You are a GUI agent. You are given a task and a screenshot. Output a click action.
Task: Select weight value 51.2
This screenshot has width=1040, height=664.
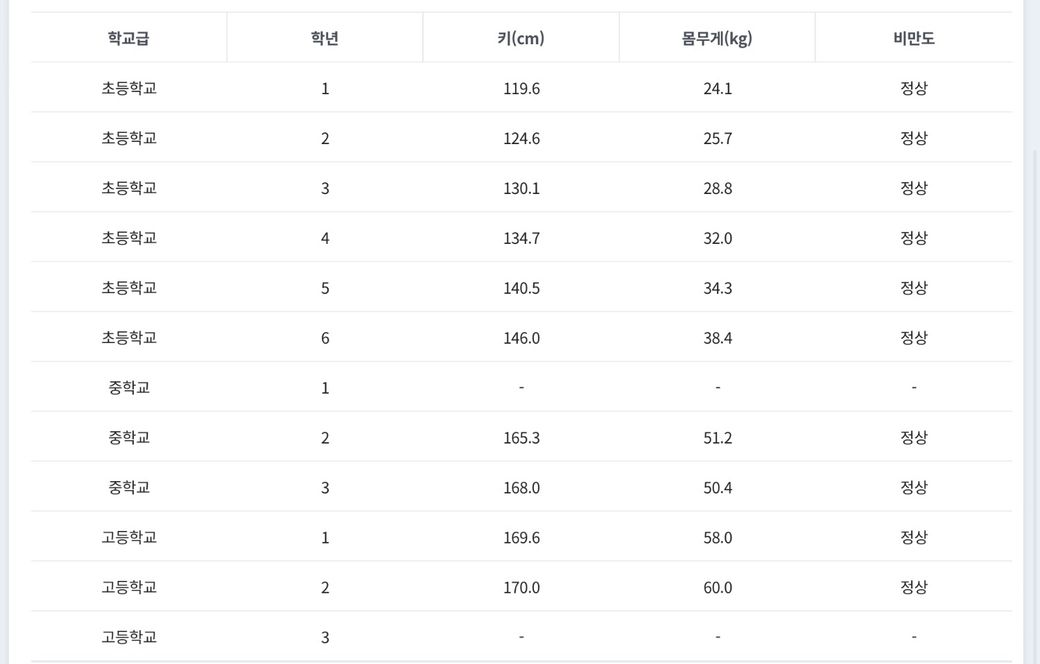(717, 438)
